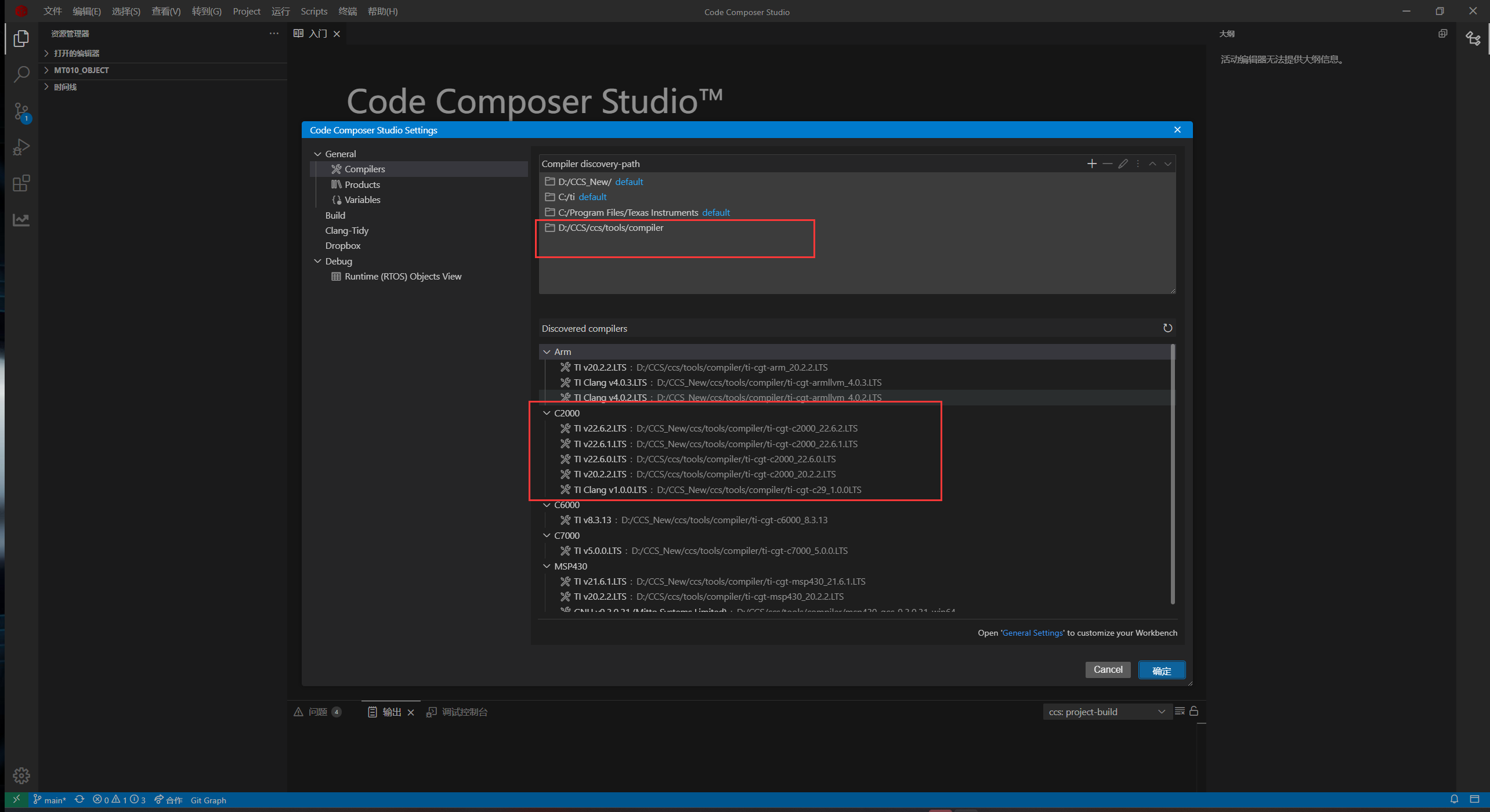Click the discovered compilers list scrollbar
The height and width of the screenshot is (812, 1490).
[x=1173, y=476]
